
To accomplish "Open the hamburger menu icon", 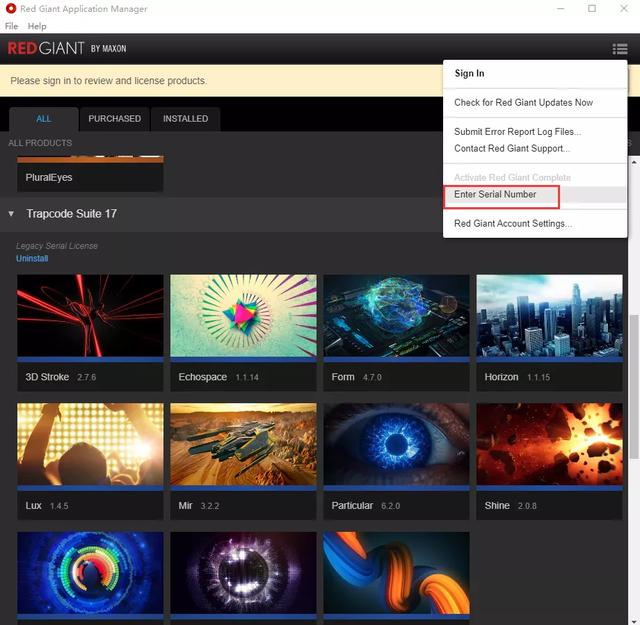I will point(620,49).
